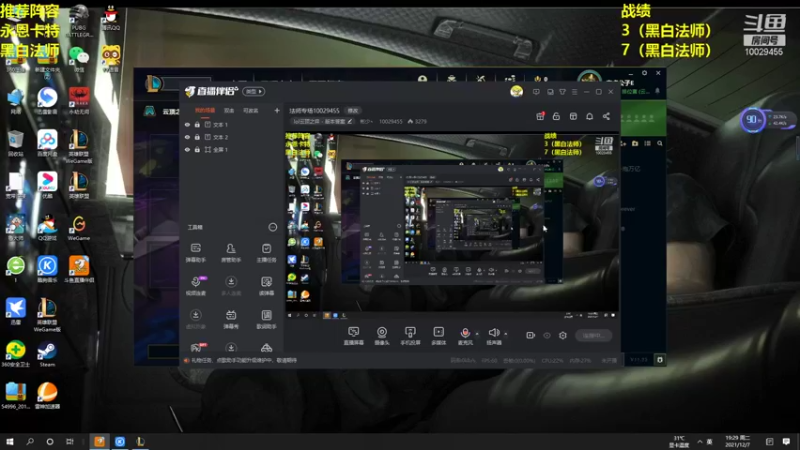Edit the lol云顶之弈 category label
The width and height of the screenshot is (800, 450).
tap(322, 121)
